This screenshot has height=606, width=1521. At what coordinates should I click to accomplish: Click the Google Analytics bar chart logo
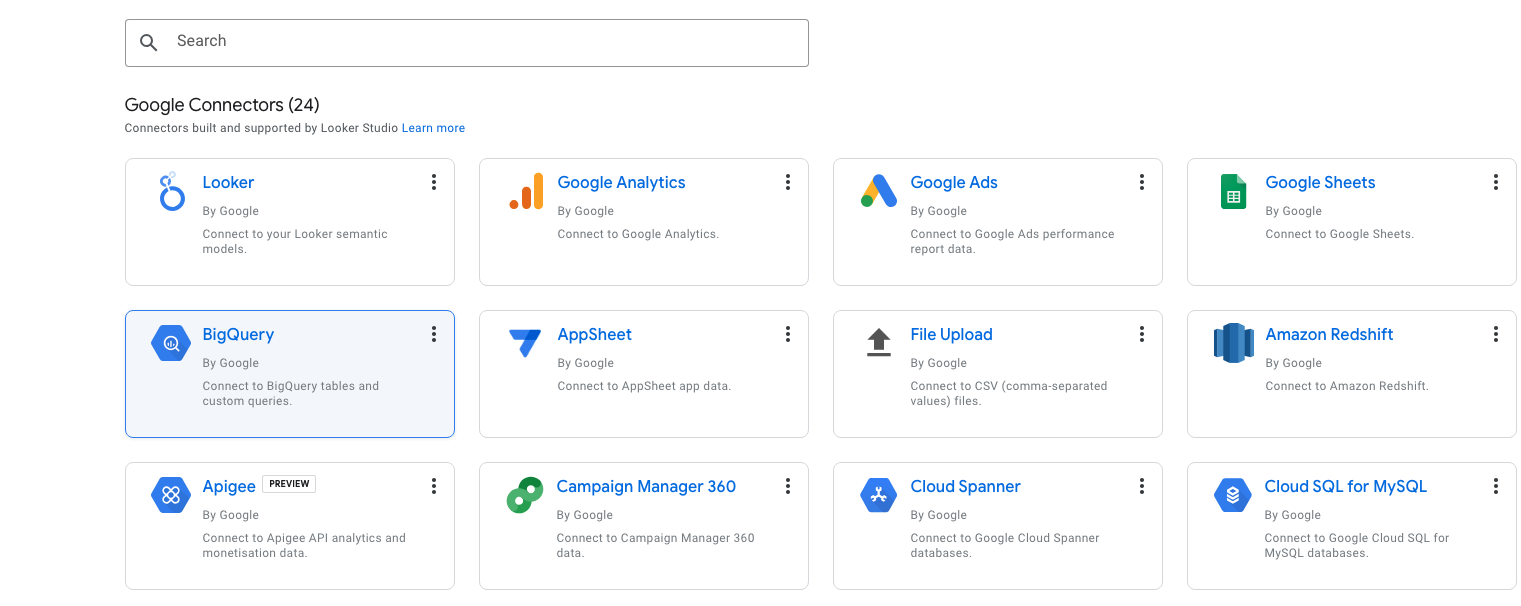526,191
